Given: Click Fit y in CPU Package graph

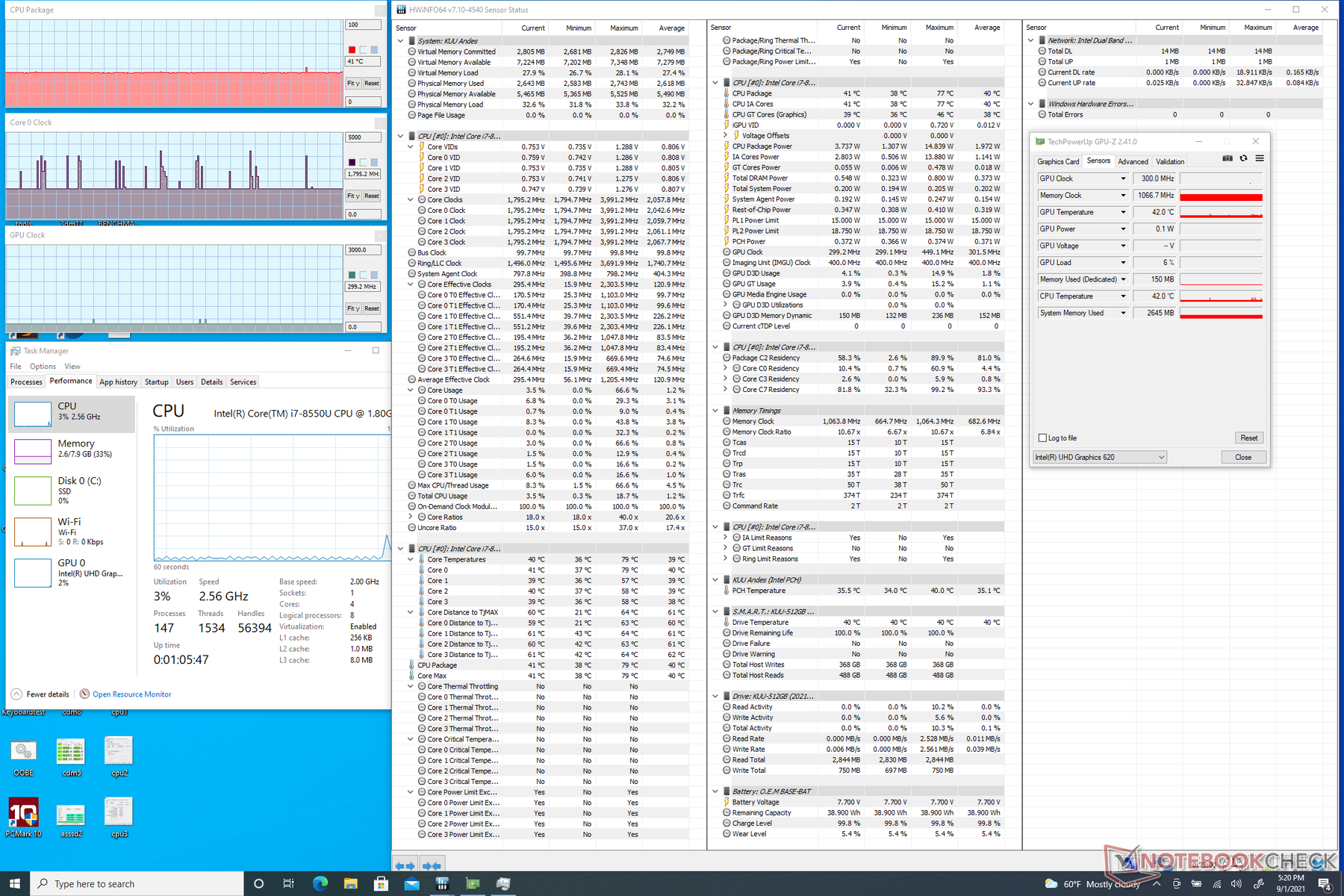Looking at the screenshot, I should tap(353, 83).
